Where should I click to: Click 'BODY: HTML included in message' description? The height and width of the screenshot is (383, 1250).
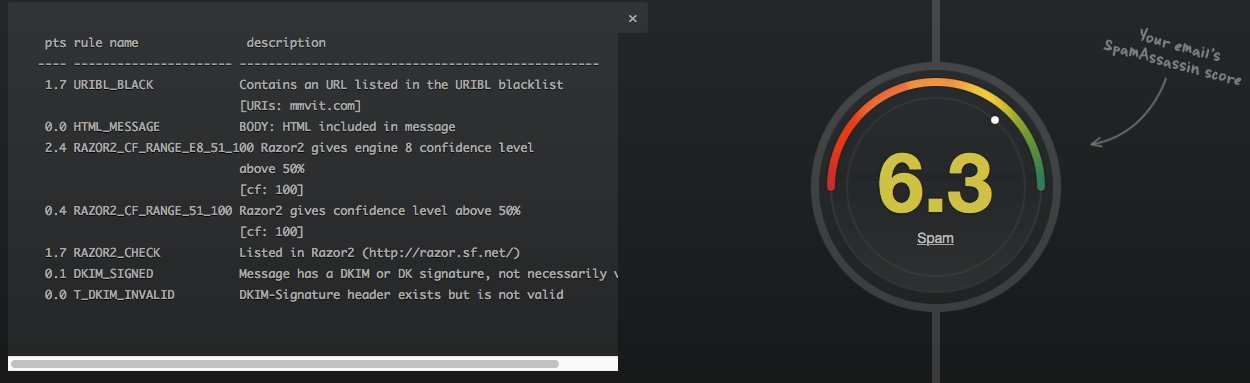point(347,127)
